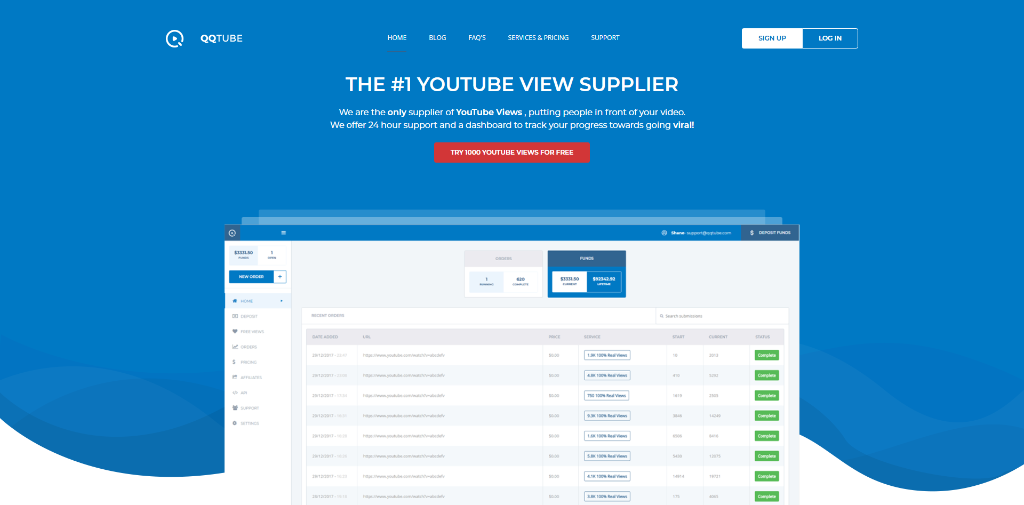
Task: Click the New Order button
Action: tap(251, 277)
